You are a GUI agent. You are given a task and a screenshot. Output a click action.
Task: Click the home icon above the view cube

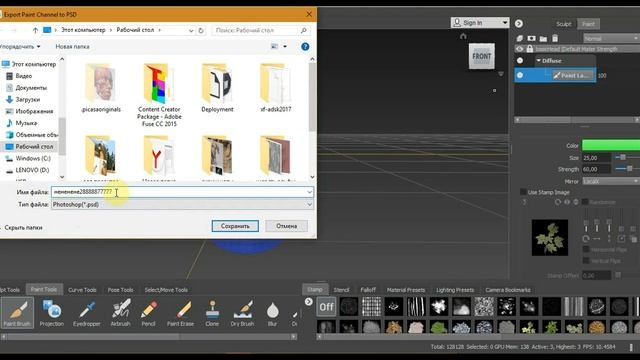(x=463, y=36)
